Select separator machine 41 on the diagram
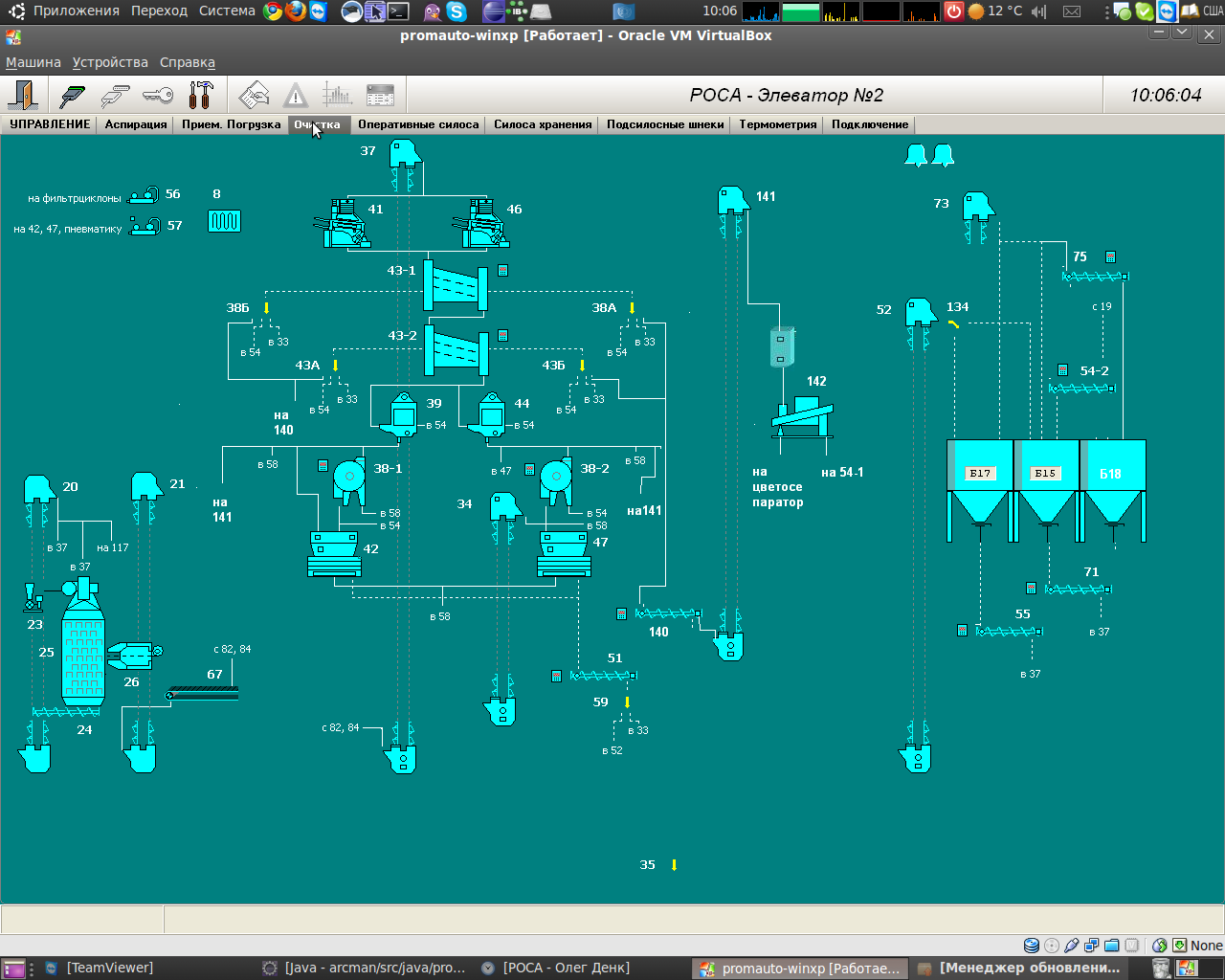Screen dimensions: 1225x980 click(343, 224)
